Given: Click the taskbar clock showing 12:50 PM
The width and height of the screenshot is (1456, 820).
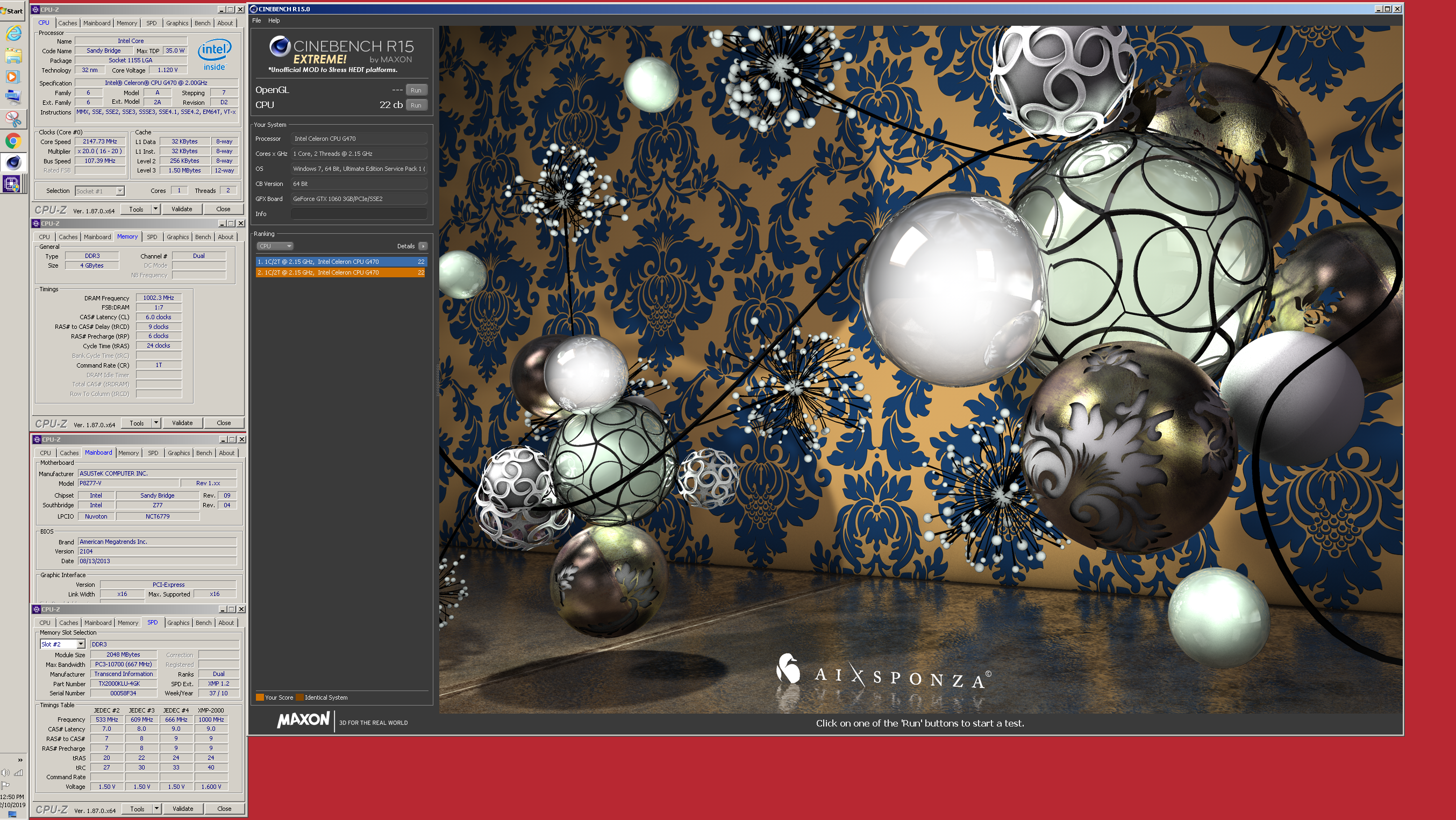Looking at the screenshot, I should click(x=12, y=797).
